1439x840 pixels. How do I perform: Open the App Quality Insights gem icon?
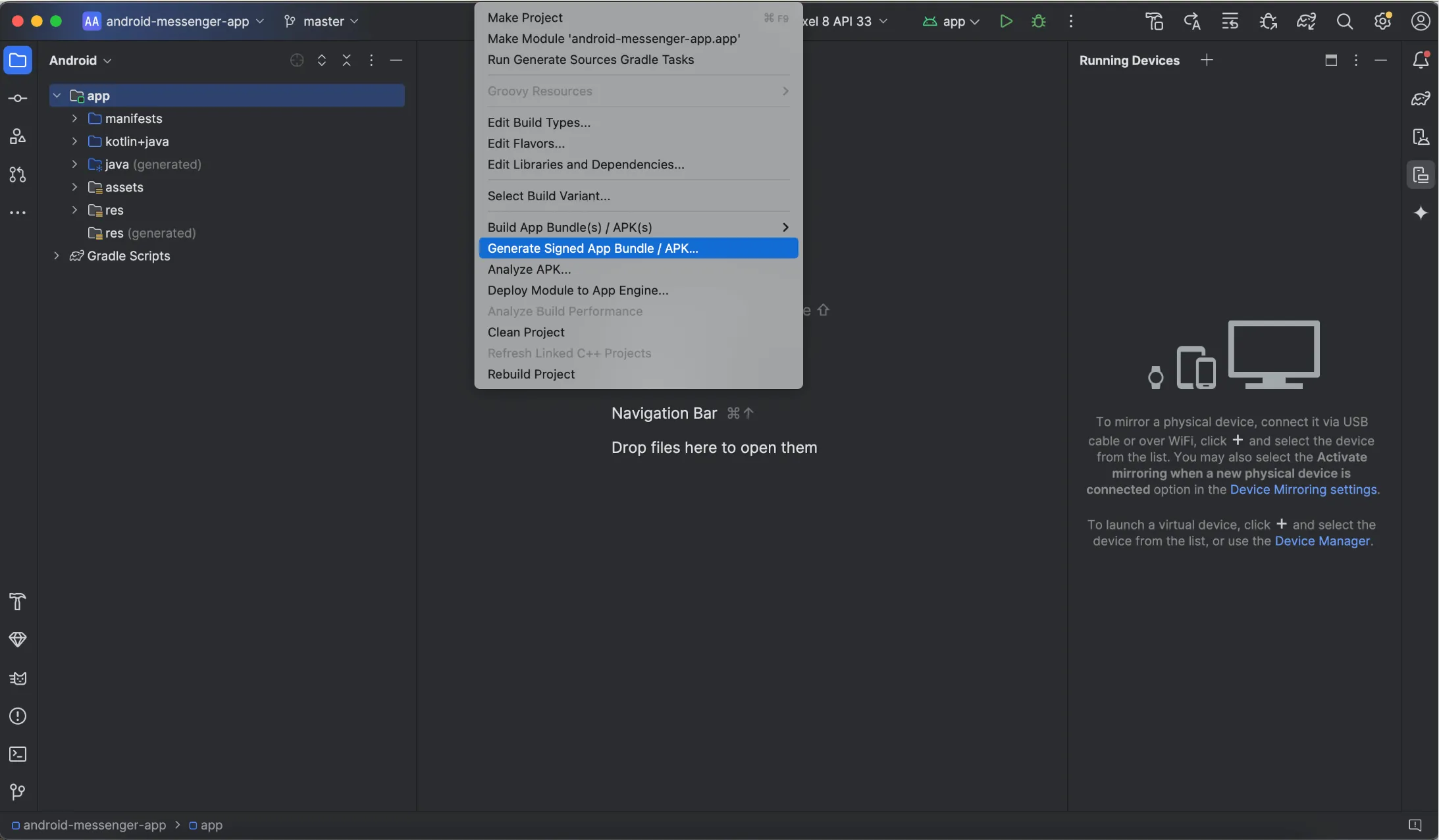click(18, 640)
